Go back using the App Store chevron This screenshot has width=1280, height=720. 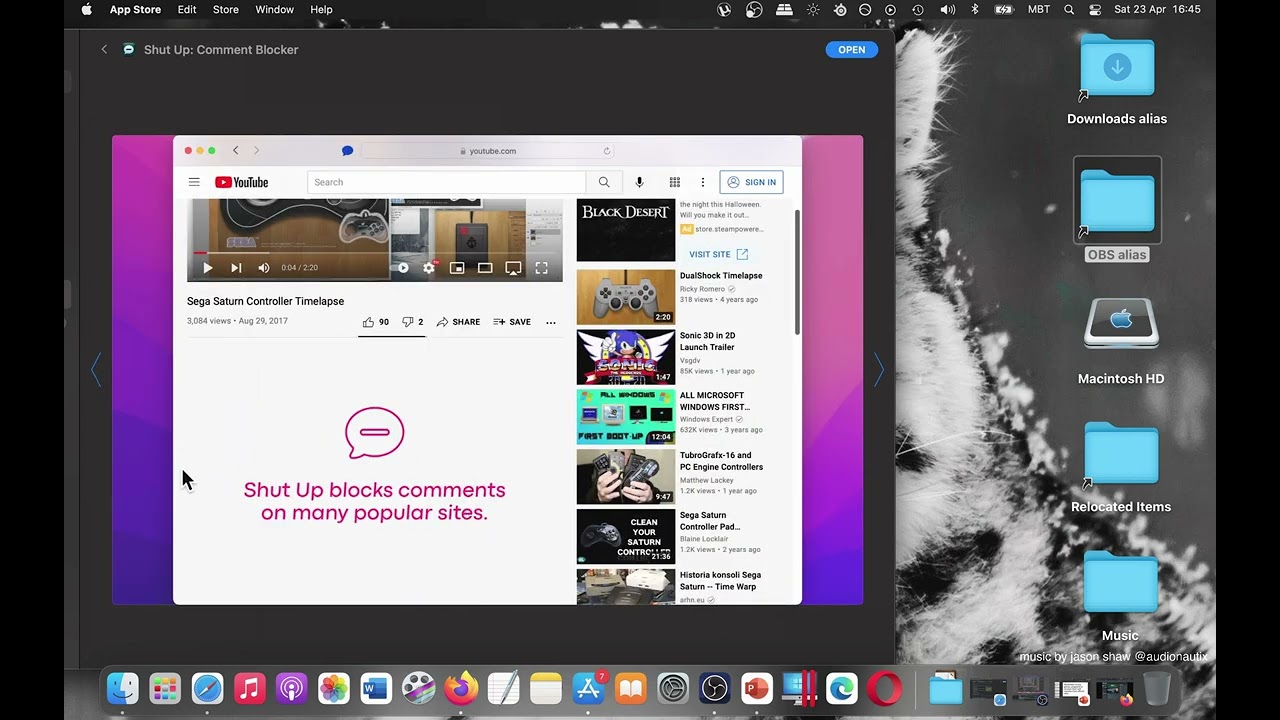104,49
